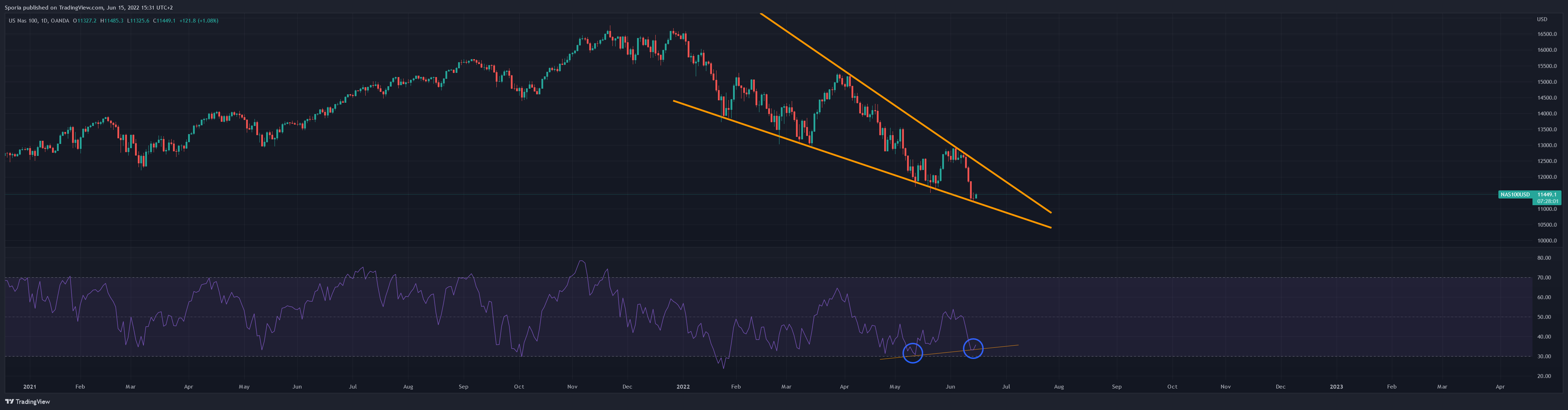Click the RSI 20.00 axis label
Viewport: 1568px width, 410px height.
click(1544, 376)
